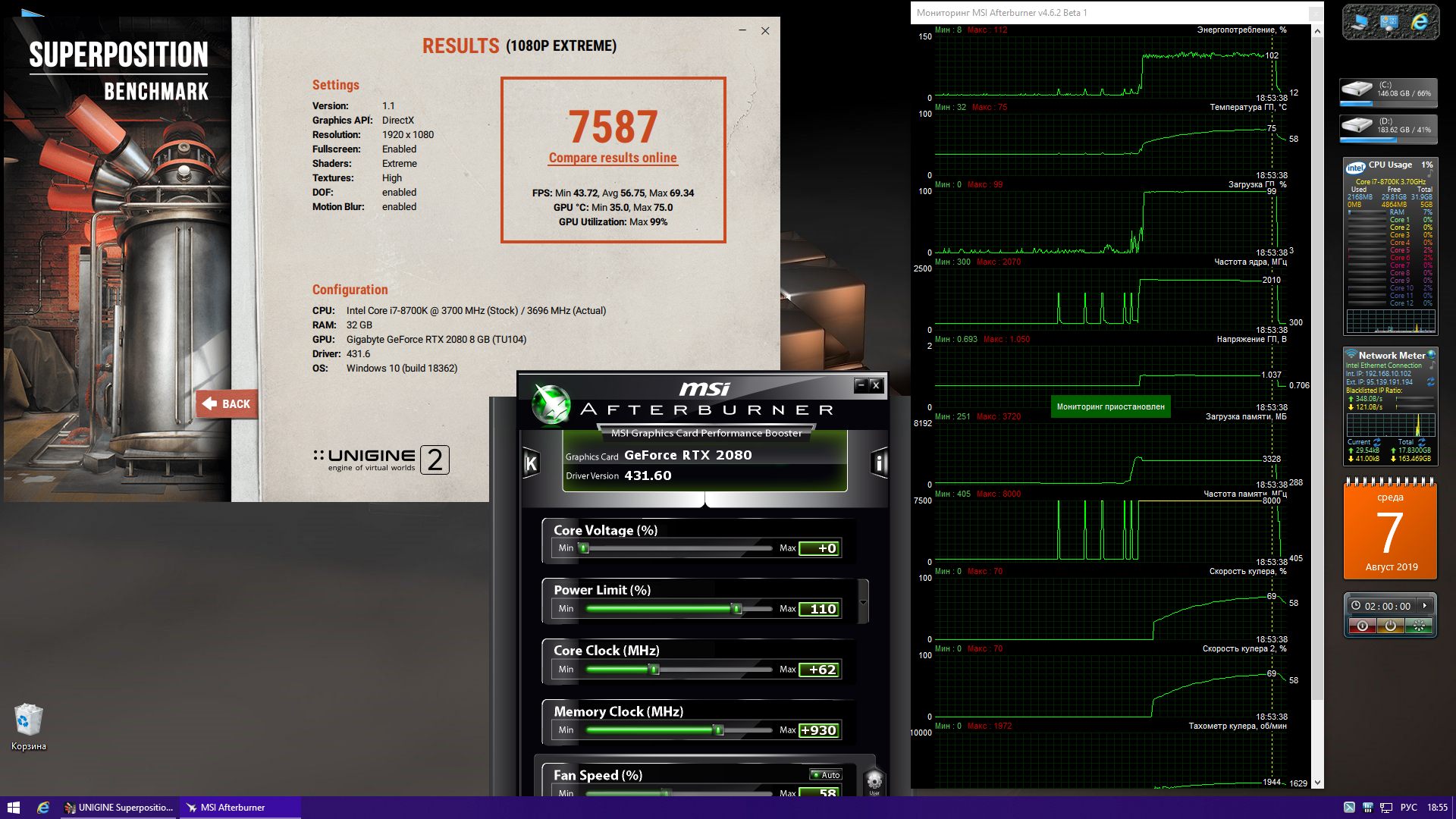
Task: Click the Compare results online link
Action: [x=613, y=158]
